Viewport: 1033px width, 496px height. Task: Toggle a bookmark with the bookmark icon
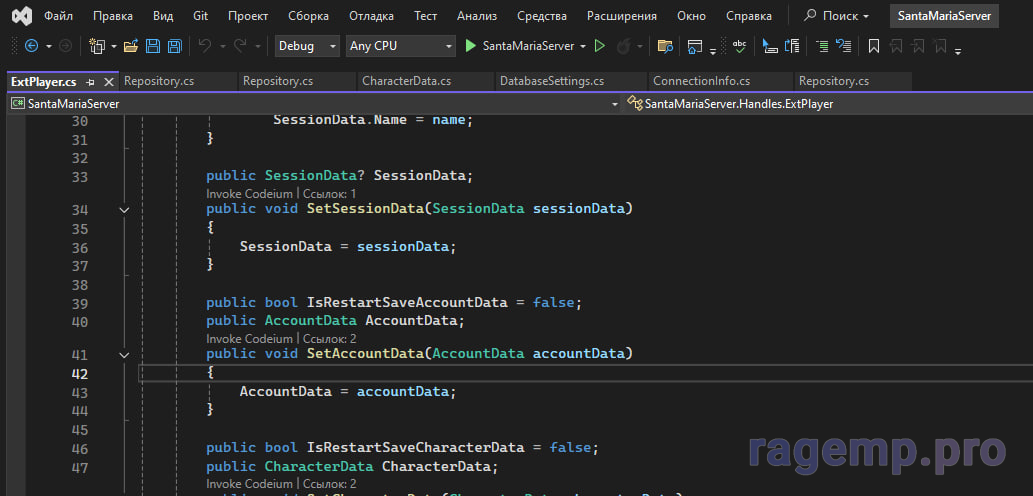click(873, 46)
